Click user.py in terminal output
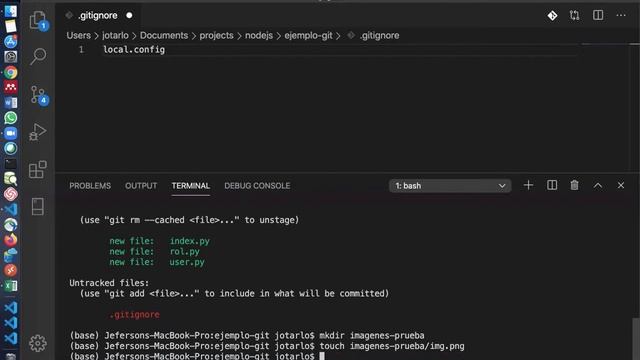 187,262
